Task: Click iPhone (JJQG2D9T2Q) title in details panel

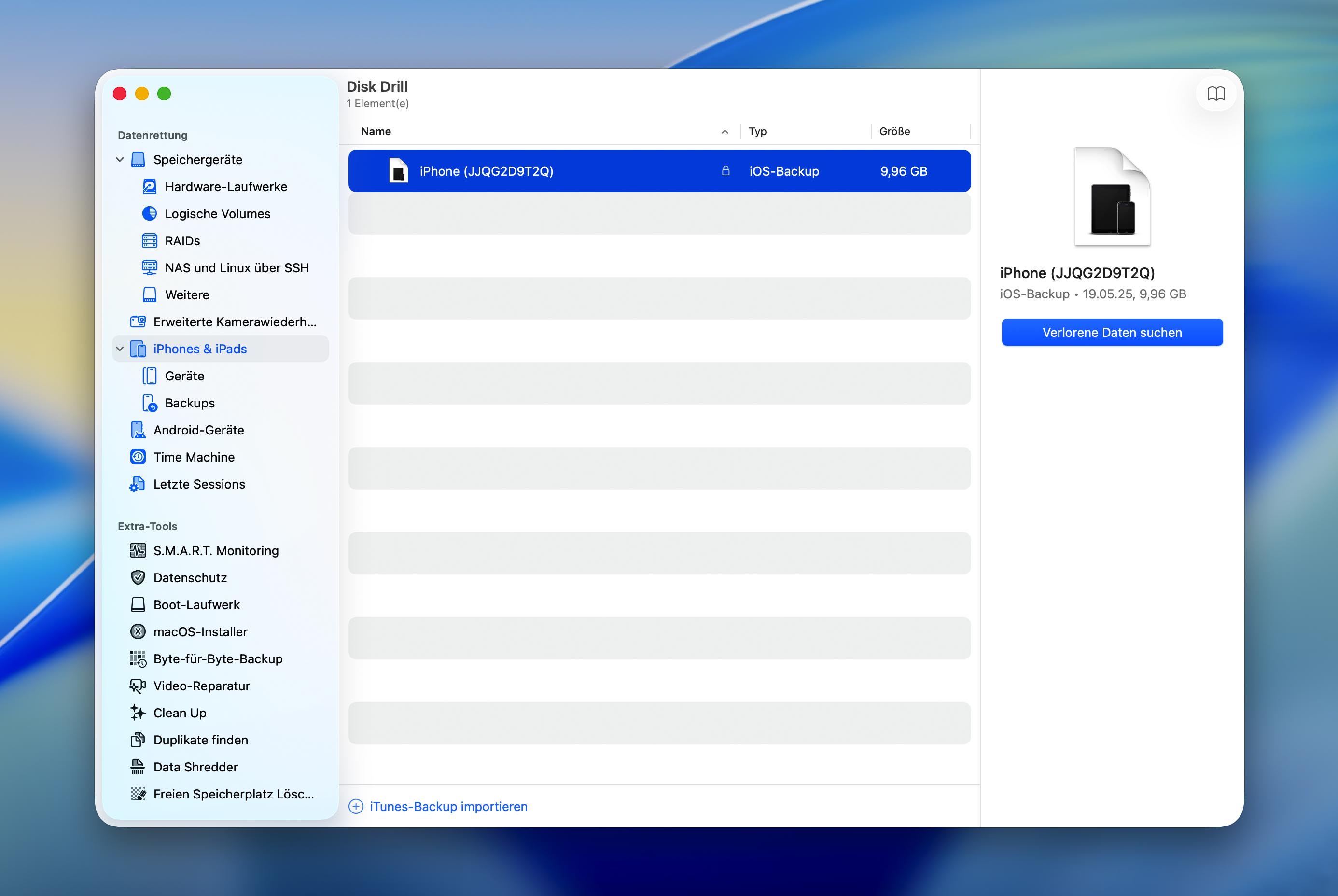Action: 1077,273
